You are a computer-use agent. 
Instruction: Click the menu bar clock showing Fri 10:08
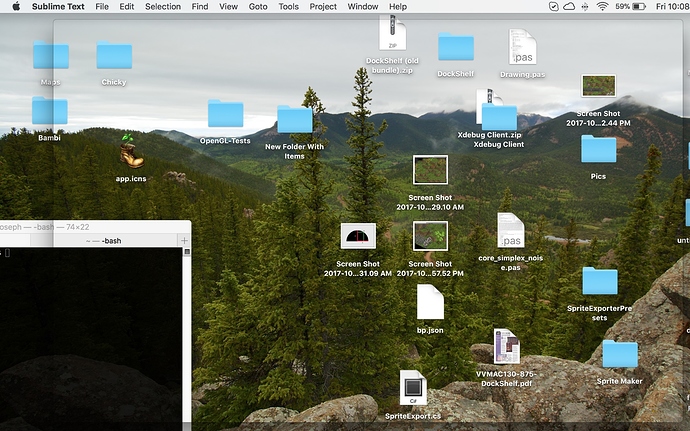[670, 7]
